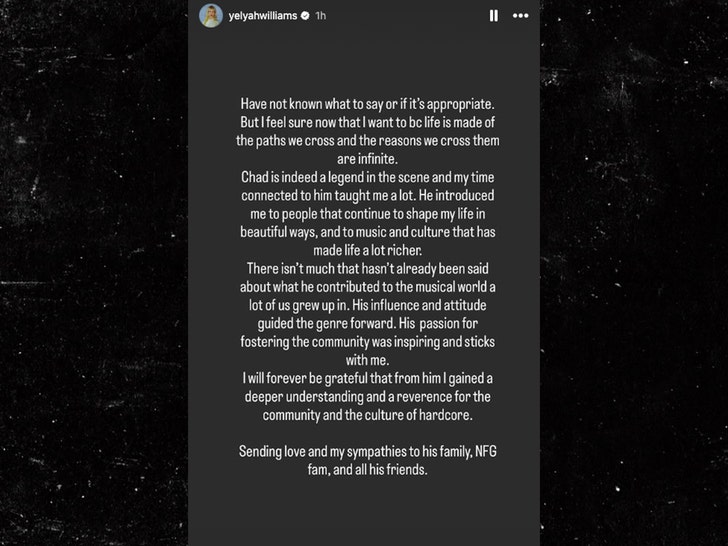Open yelyahwilliams profile picture avatar
The width and height of the screenshot is (728, 546).
pos(211,16)
